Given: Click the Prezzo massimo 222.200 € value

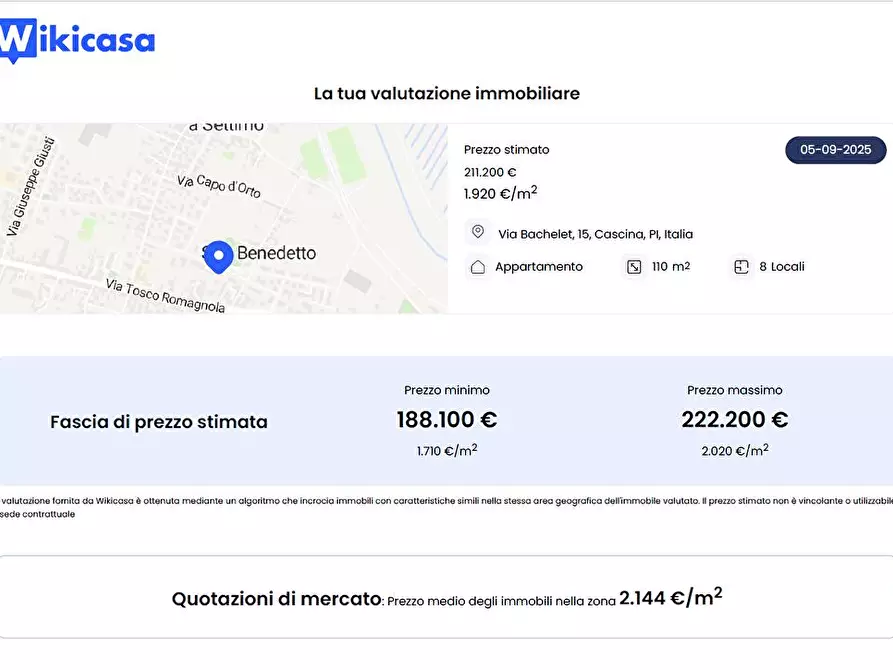Looking at the screenshot, I should pos(735,419).
